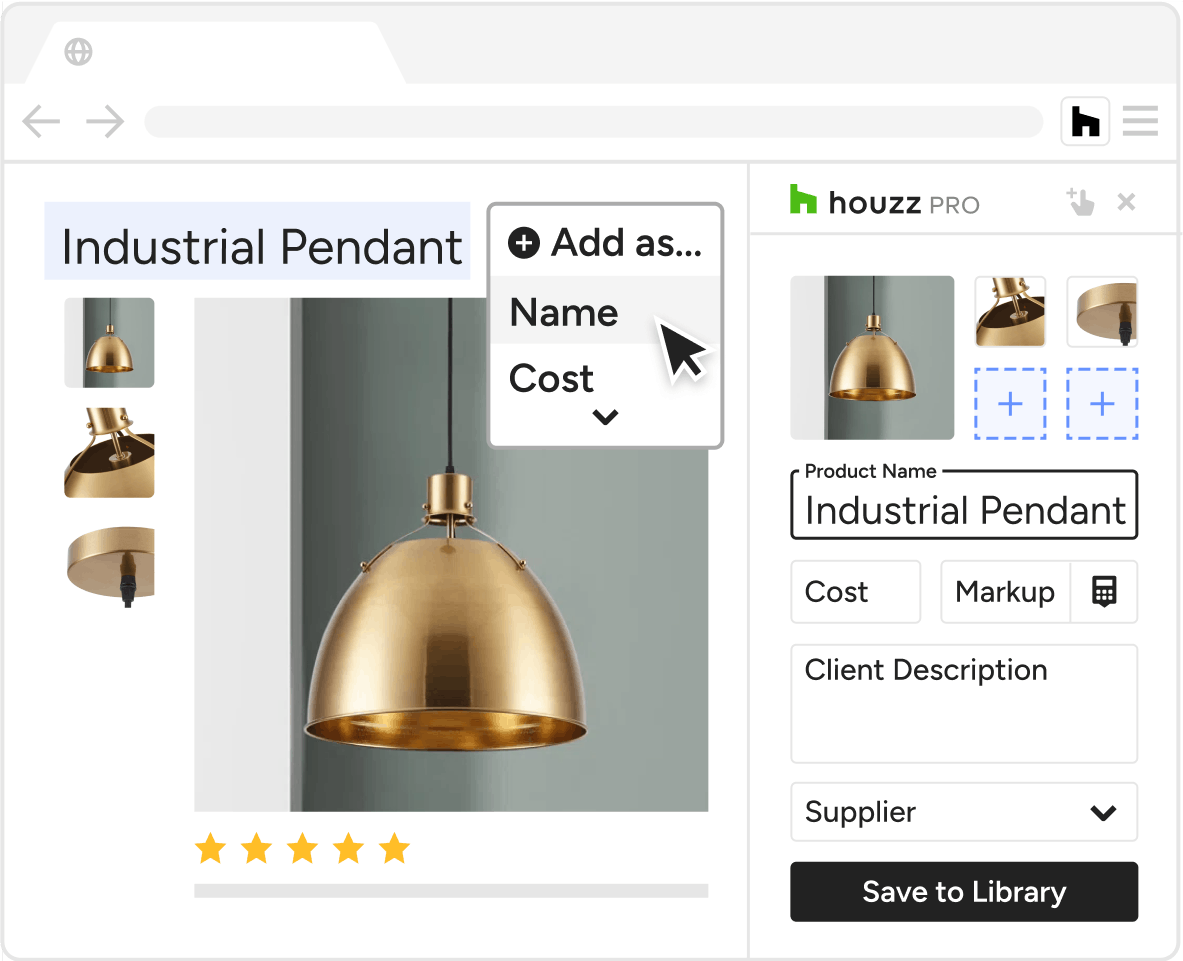Open the markup calculator icon

(1103, 591)
